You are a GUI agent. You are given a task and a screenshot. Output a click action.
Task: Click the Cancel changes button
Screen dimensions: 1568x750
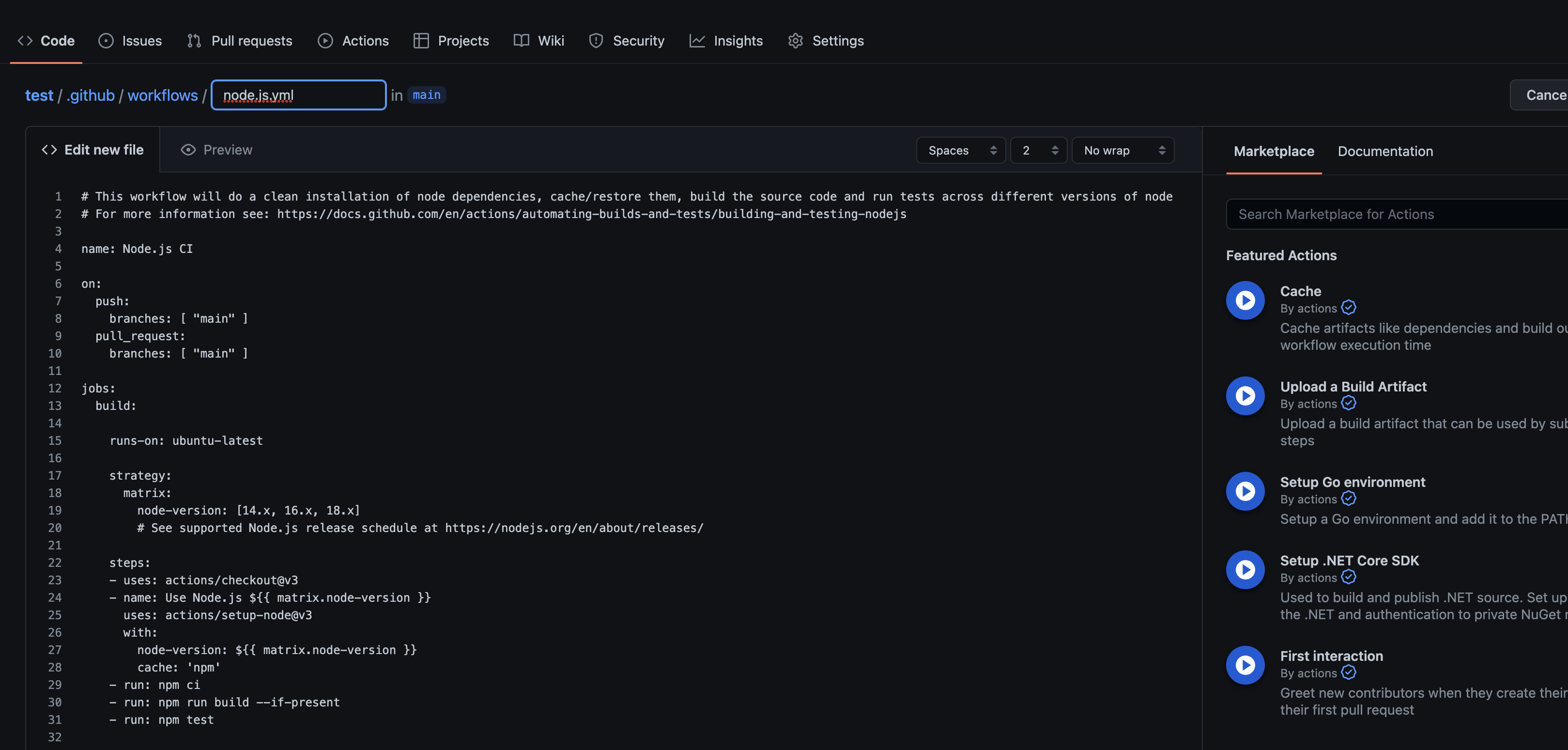click(x=1543, y=95)
